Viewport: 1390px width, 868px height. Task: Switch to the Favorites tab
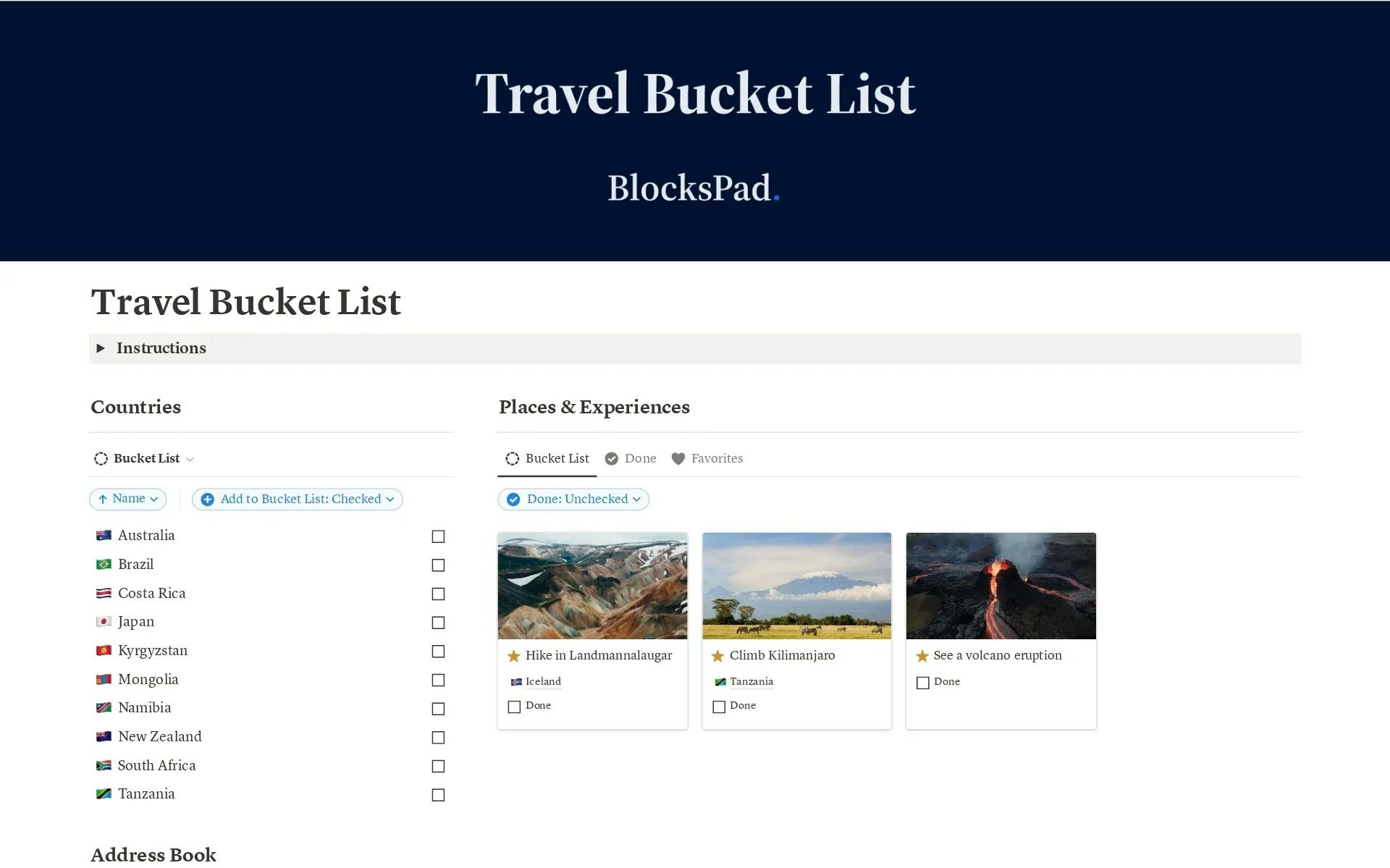point(716,459)
